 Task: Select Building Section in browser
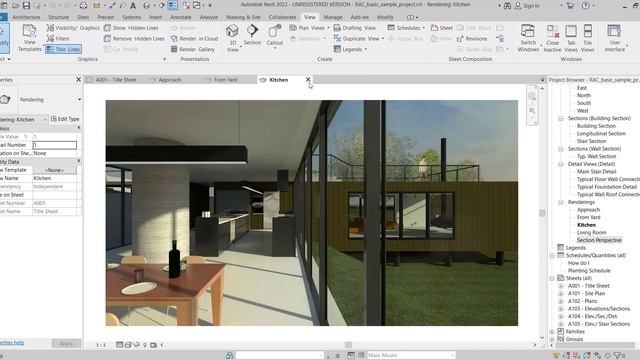596,126
